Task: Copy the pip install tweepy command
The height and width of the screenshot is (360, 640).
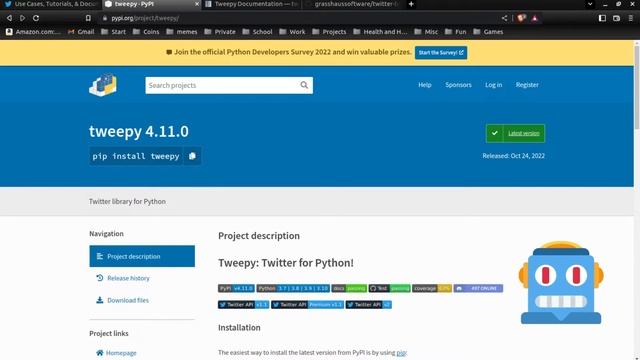Action: coord(192,156)
